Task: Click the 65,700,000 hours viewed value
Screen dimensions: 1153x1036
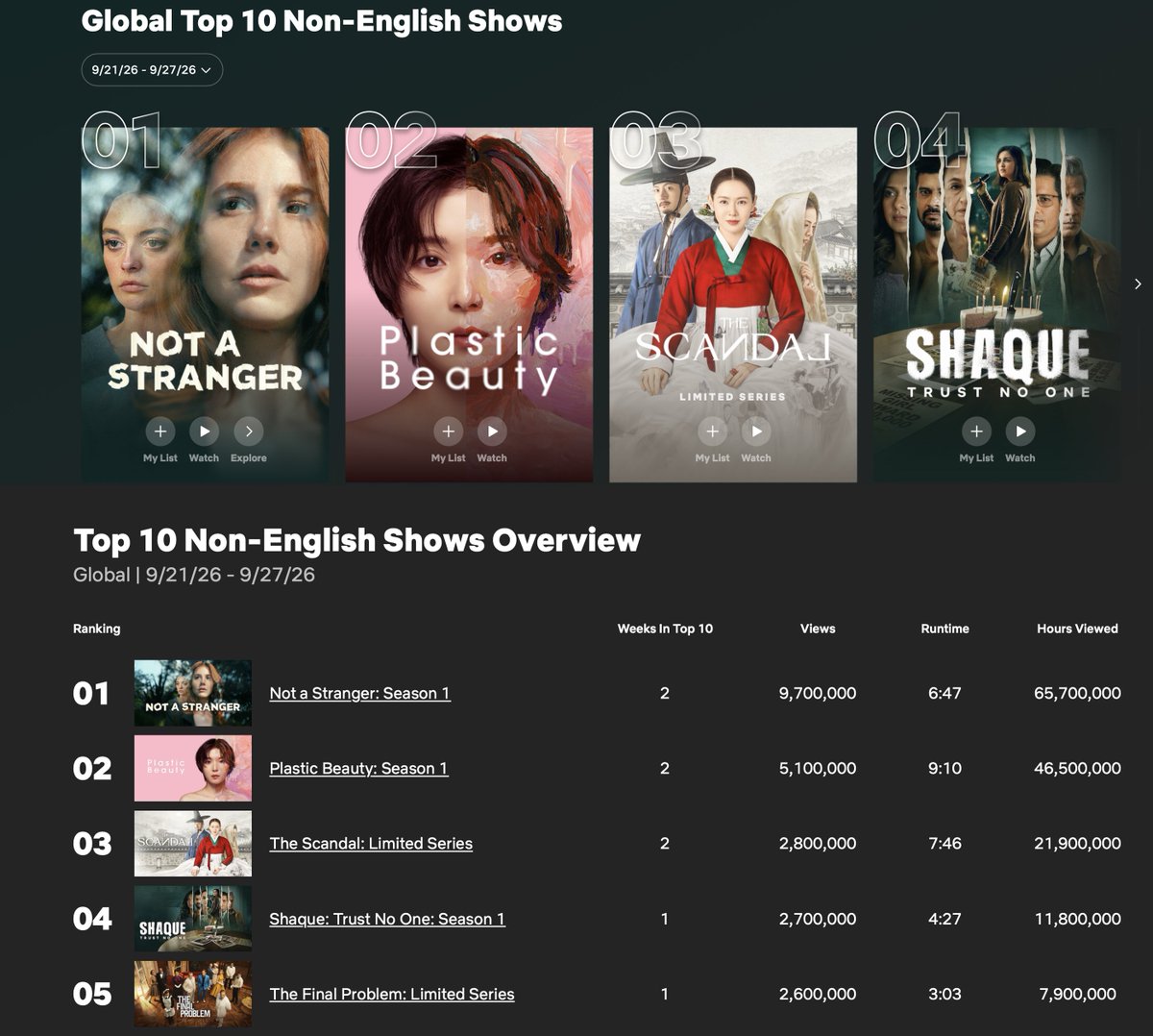Action: tap(1077, 693)
